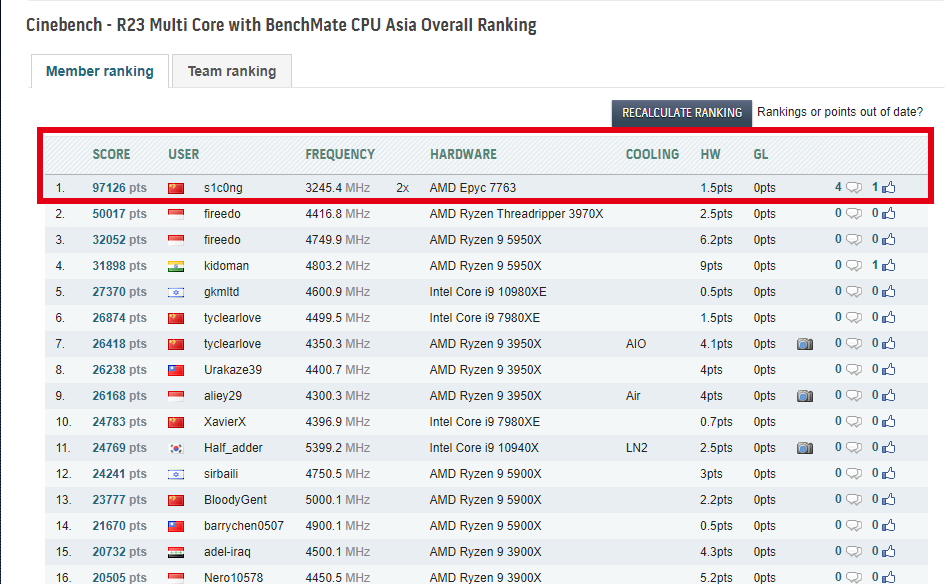Click thumbs-up on Nero10578's row
Viewport: 948px width, 584px height.
tap(888, 577)
